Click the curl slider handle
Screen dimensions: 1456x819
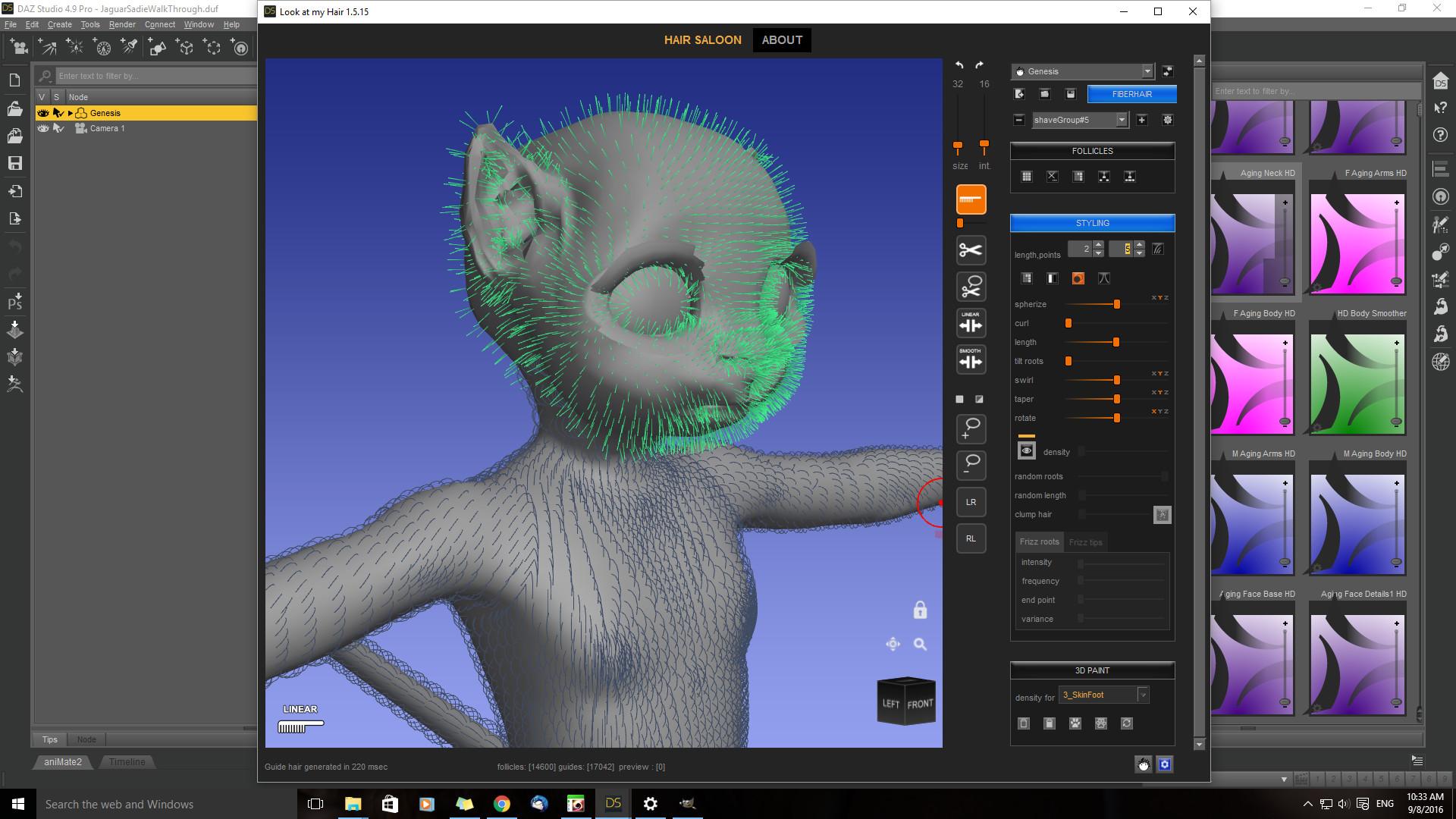pyautogui.click(x=1068, y=323)
